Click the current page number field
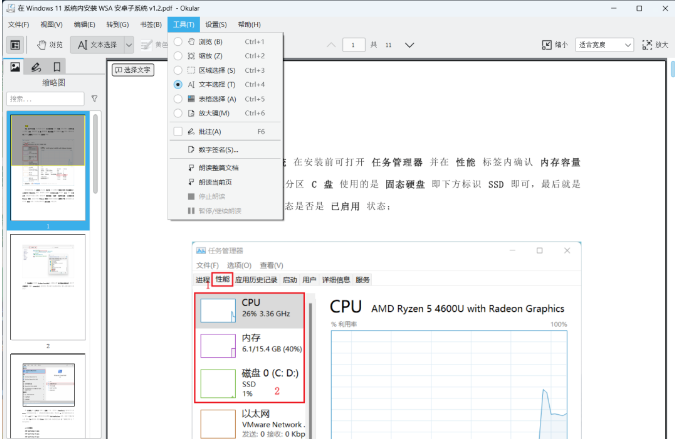This screenshot has width=675, height=439. click(x=353, y=45)
